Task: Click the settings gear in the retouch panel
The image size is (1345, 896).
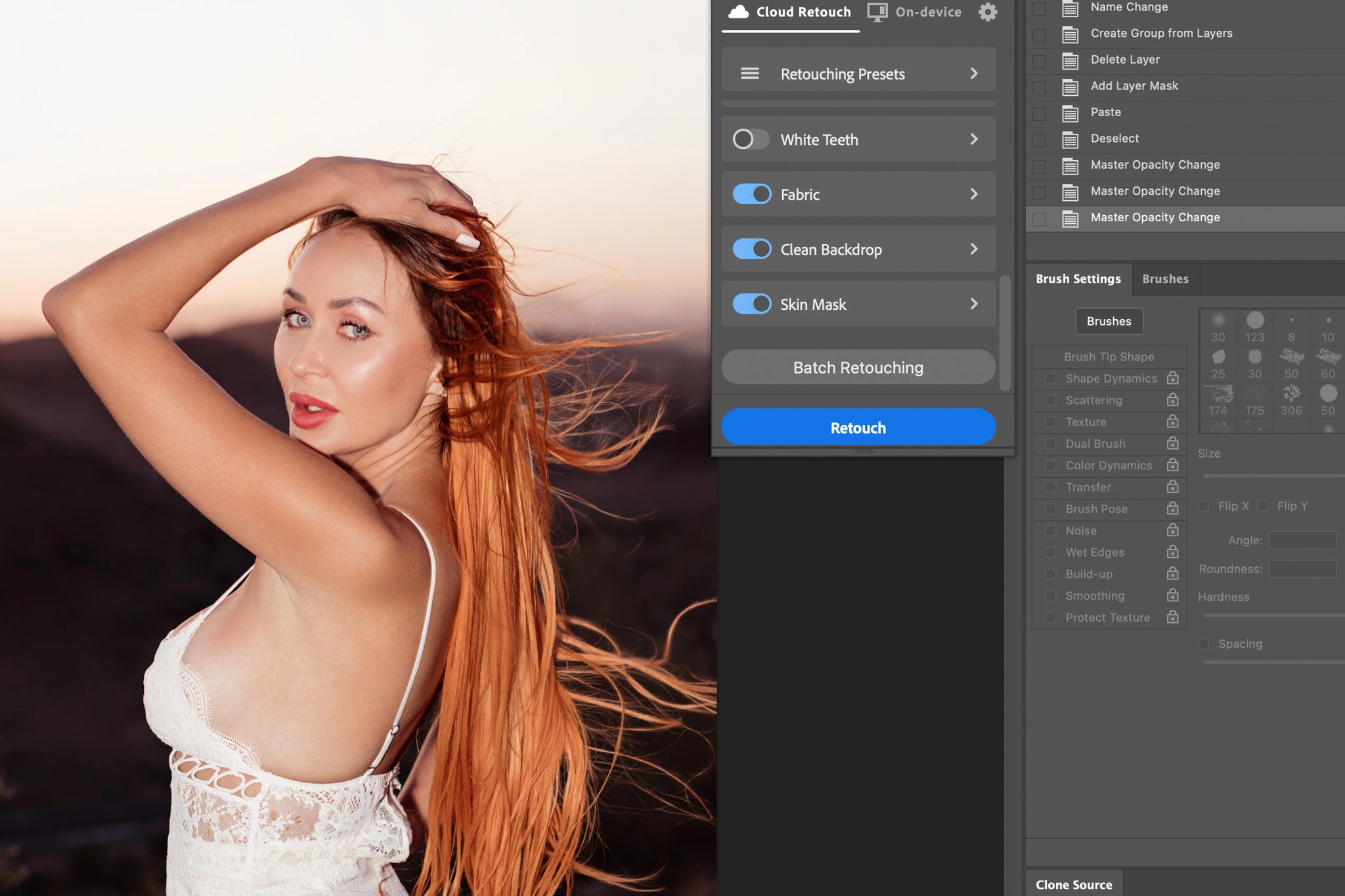Action: [x=987, y=12]
